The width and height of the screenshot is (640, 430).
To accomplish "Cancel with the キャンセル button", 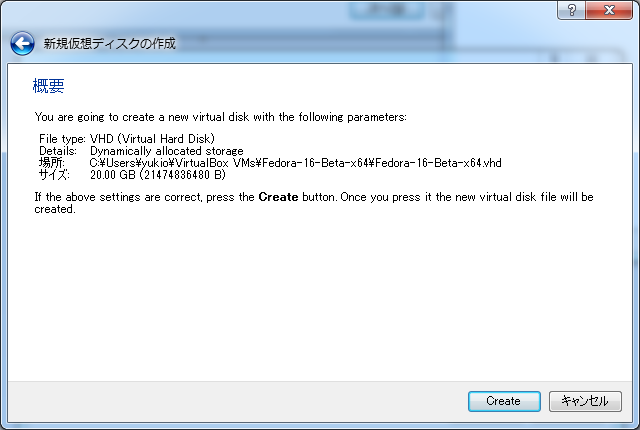I will point(585,401).
